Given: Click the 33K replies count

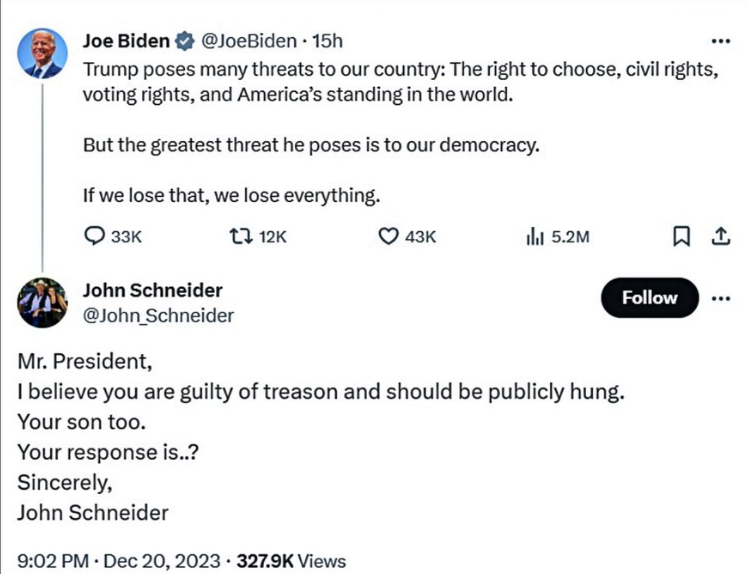Looking at the screenshot, I should 126,237.
